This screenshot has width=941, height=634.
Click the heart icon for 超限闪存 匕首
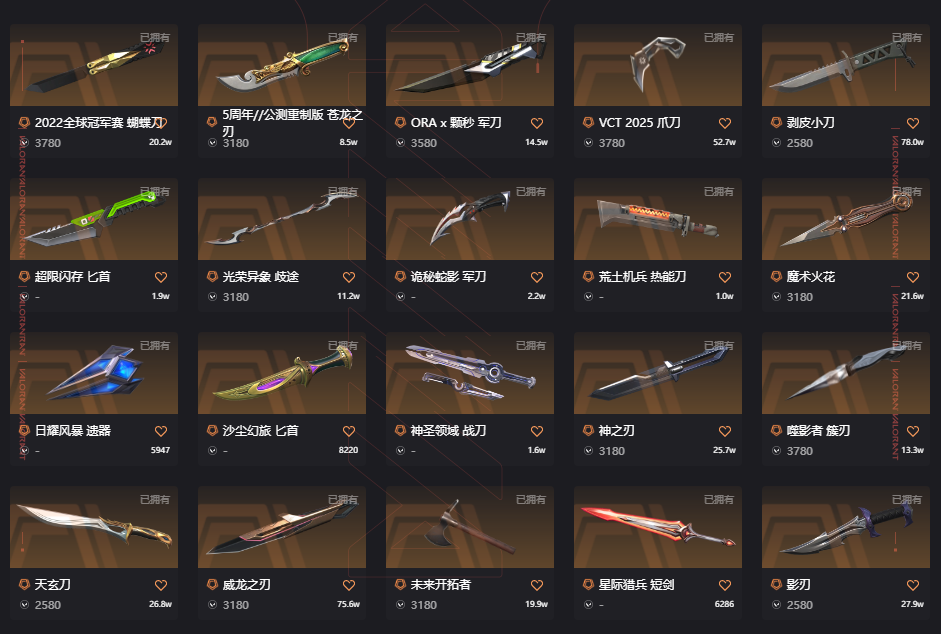(x=161, y=277)
